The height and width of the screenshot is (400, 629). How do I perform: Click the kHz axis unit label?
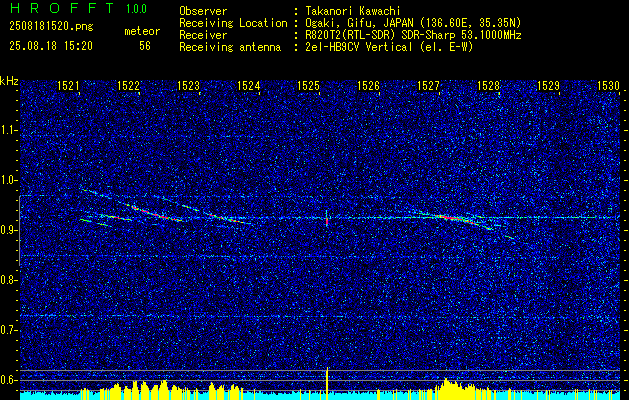[9, 81]
